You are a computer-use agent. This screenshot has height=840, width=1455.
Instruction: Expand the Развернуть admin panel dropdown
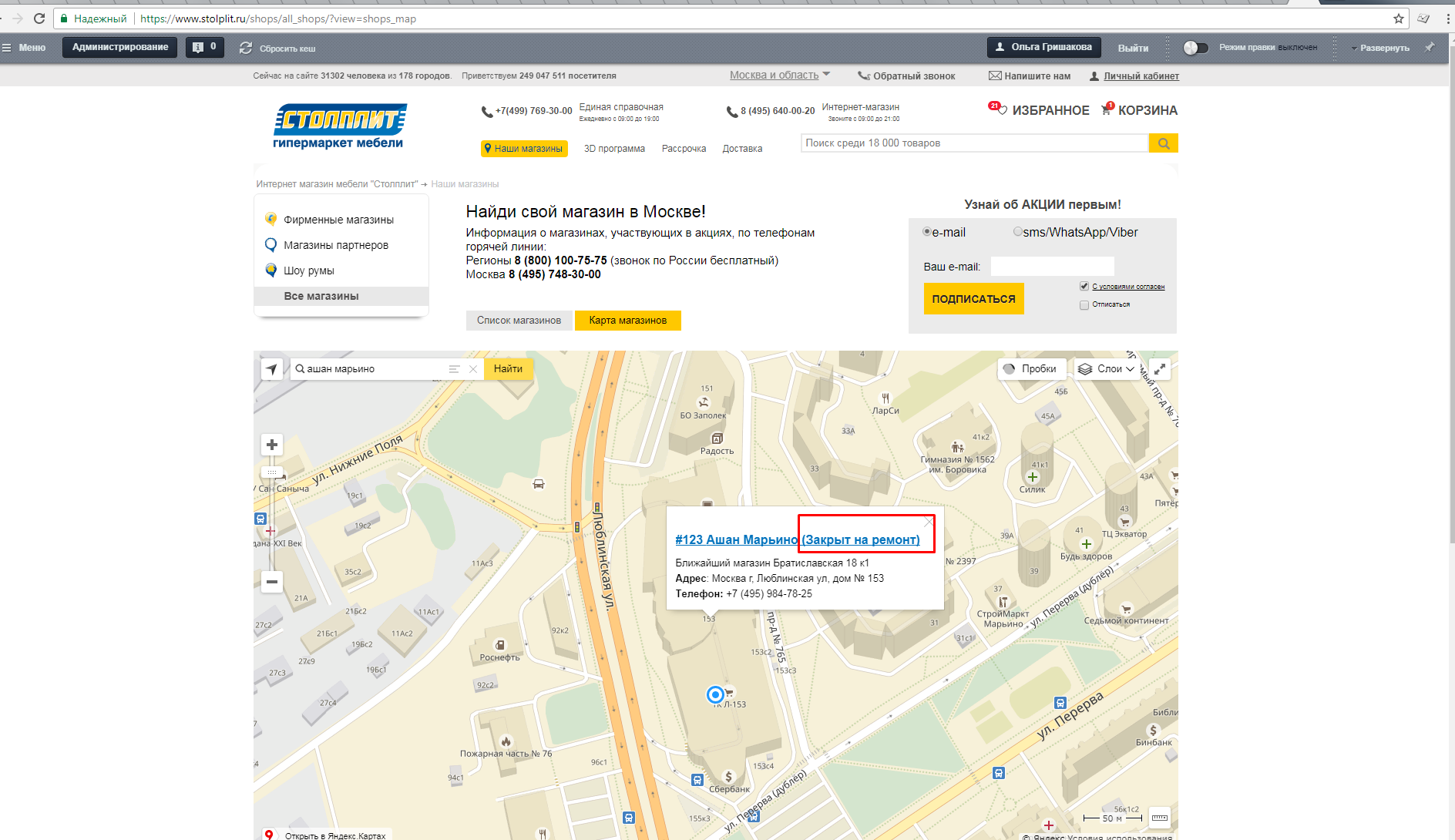click(x=1379, y=48)
